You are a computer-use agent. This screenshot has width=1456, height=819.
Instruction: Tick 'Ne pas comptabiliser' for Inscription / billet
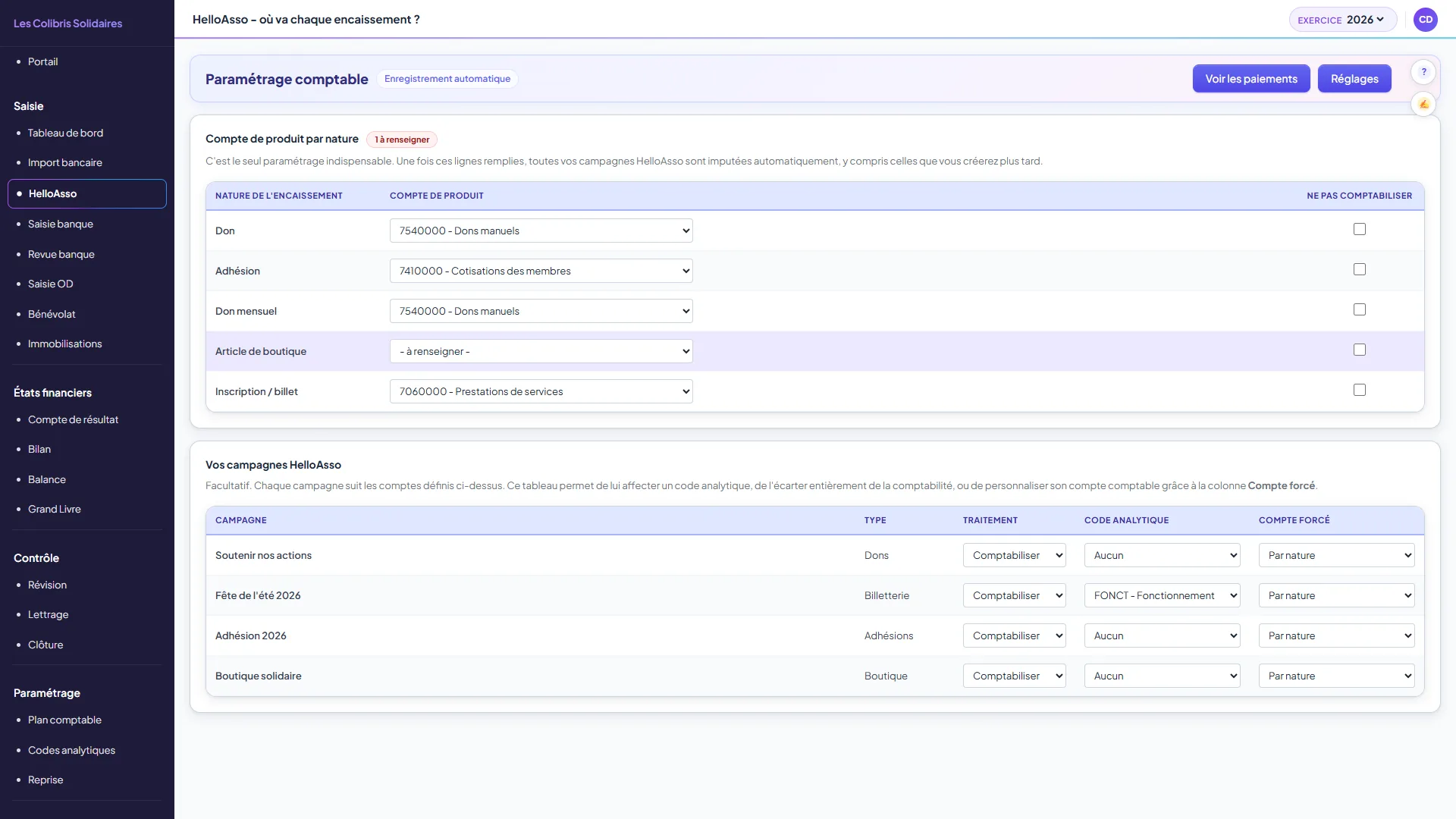[1360, 390]
